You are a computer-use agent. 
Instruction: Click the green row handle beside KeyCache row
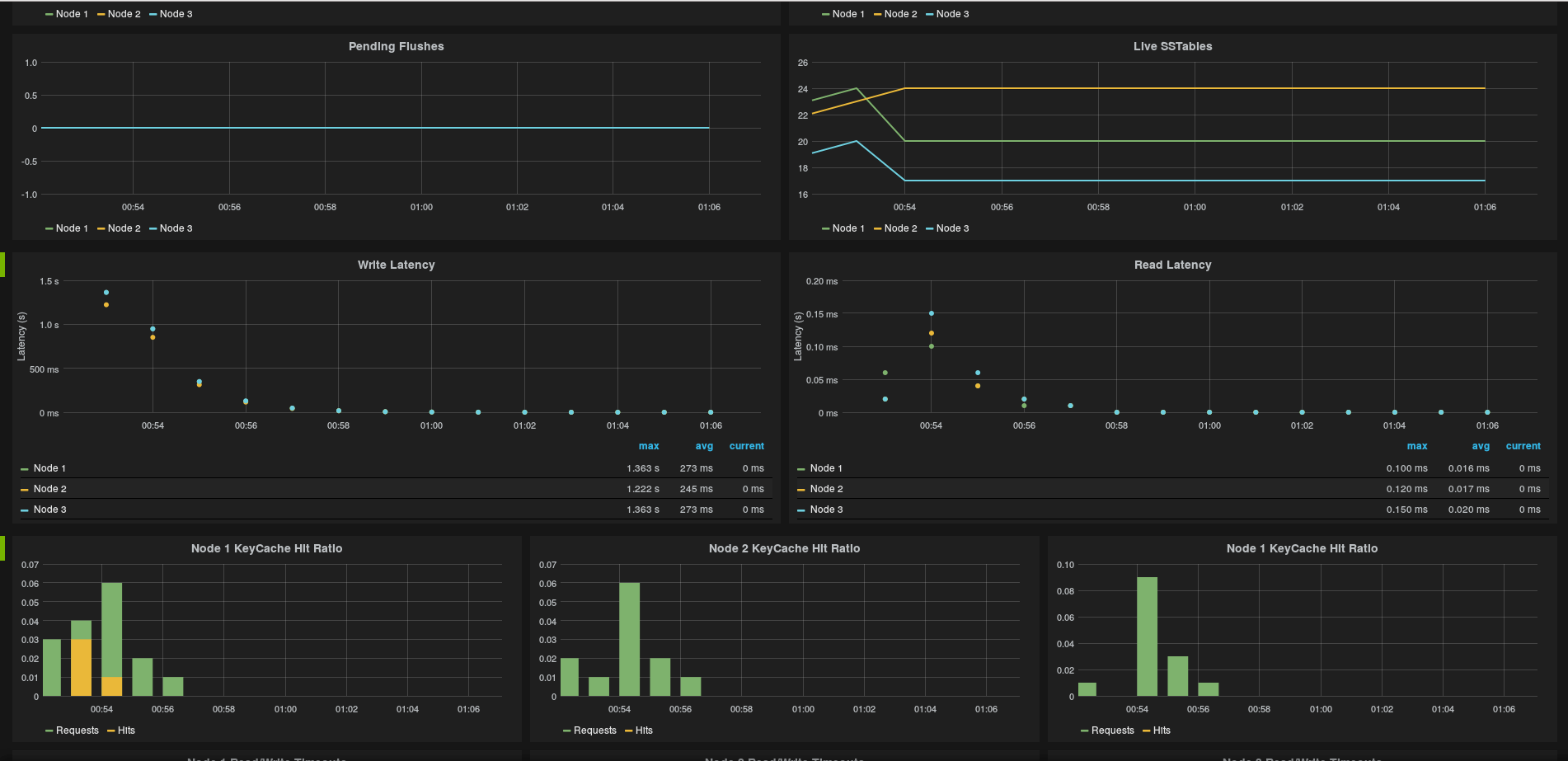click(x=2, y=548)
